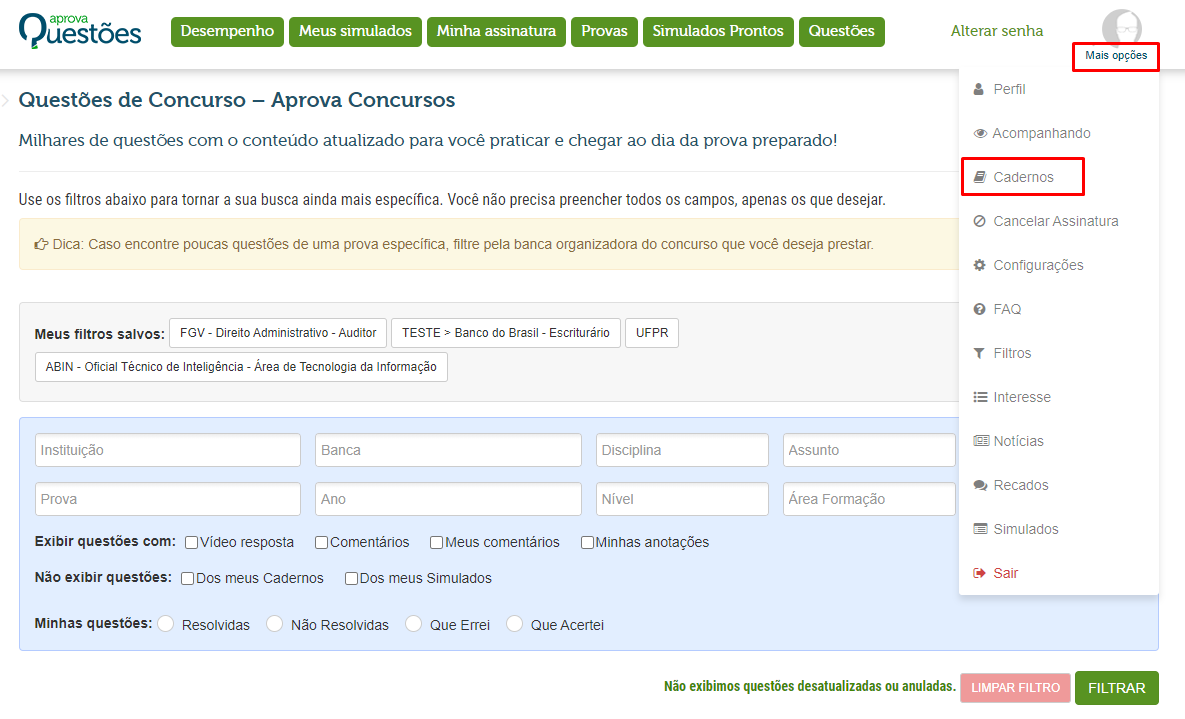Open the Ano filter field

pyautogui.click(x=447, y=498)
